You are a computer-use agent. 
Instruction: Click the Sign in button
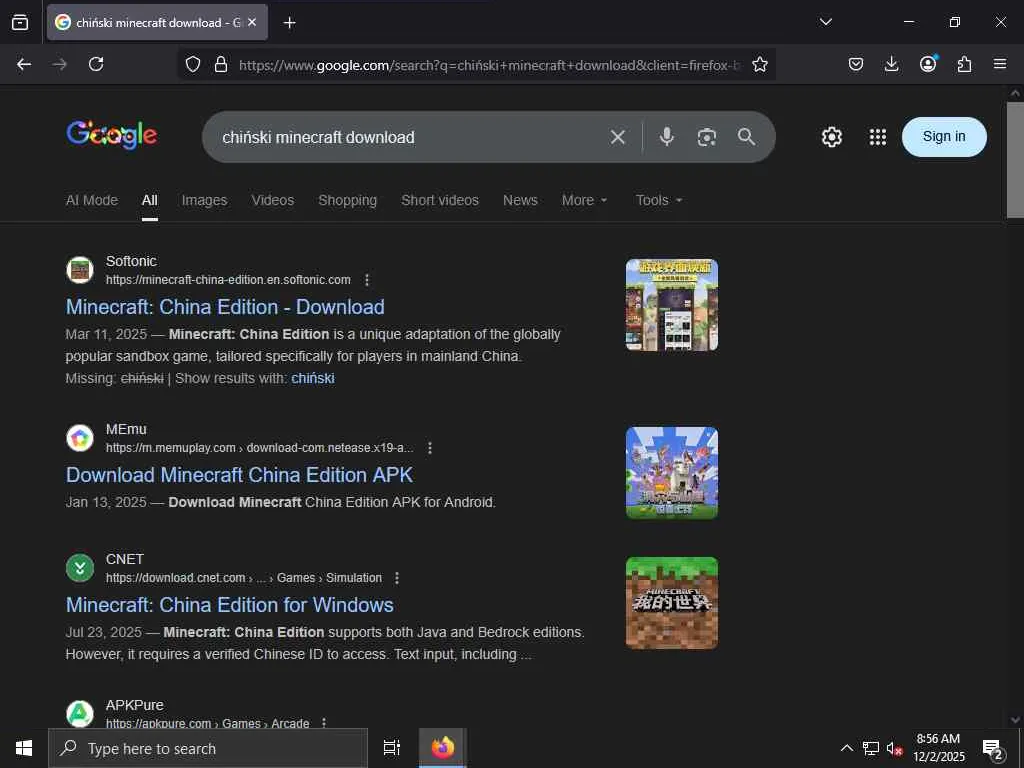(944, 136)
